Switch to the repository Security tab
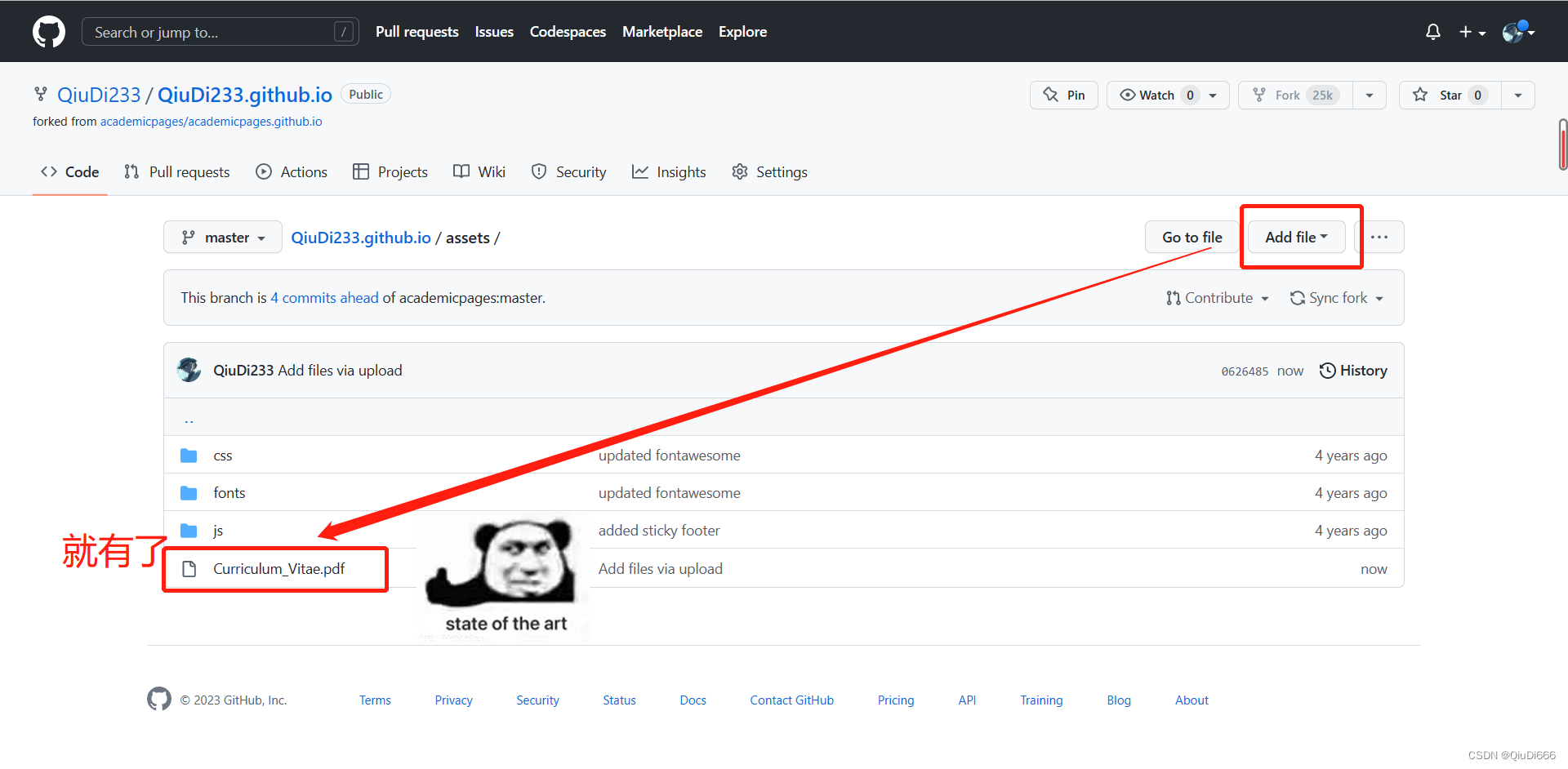1568x769 pixels. point(569,172)
